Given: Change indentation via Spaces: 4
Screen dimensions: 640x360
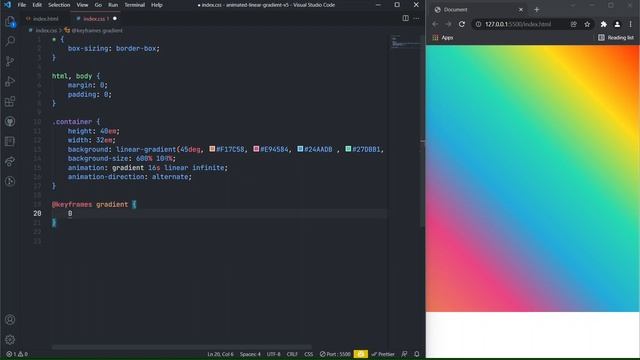Looking at the screenshot, I should 250,354.
